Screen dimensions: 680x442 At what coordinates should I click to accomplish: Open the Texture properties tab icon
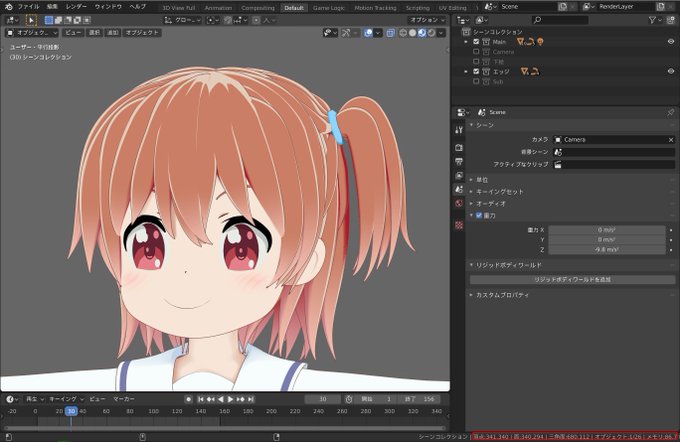pos(459,225)
